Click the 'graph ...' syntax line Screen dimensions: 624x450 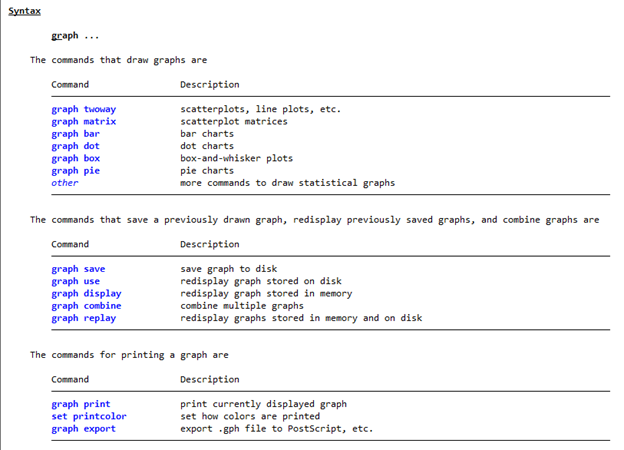[x=75, y=36]
